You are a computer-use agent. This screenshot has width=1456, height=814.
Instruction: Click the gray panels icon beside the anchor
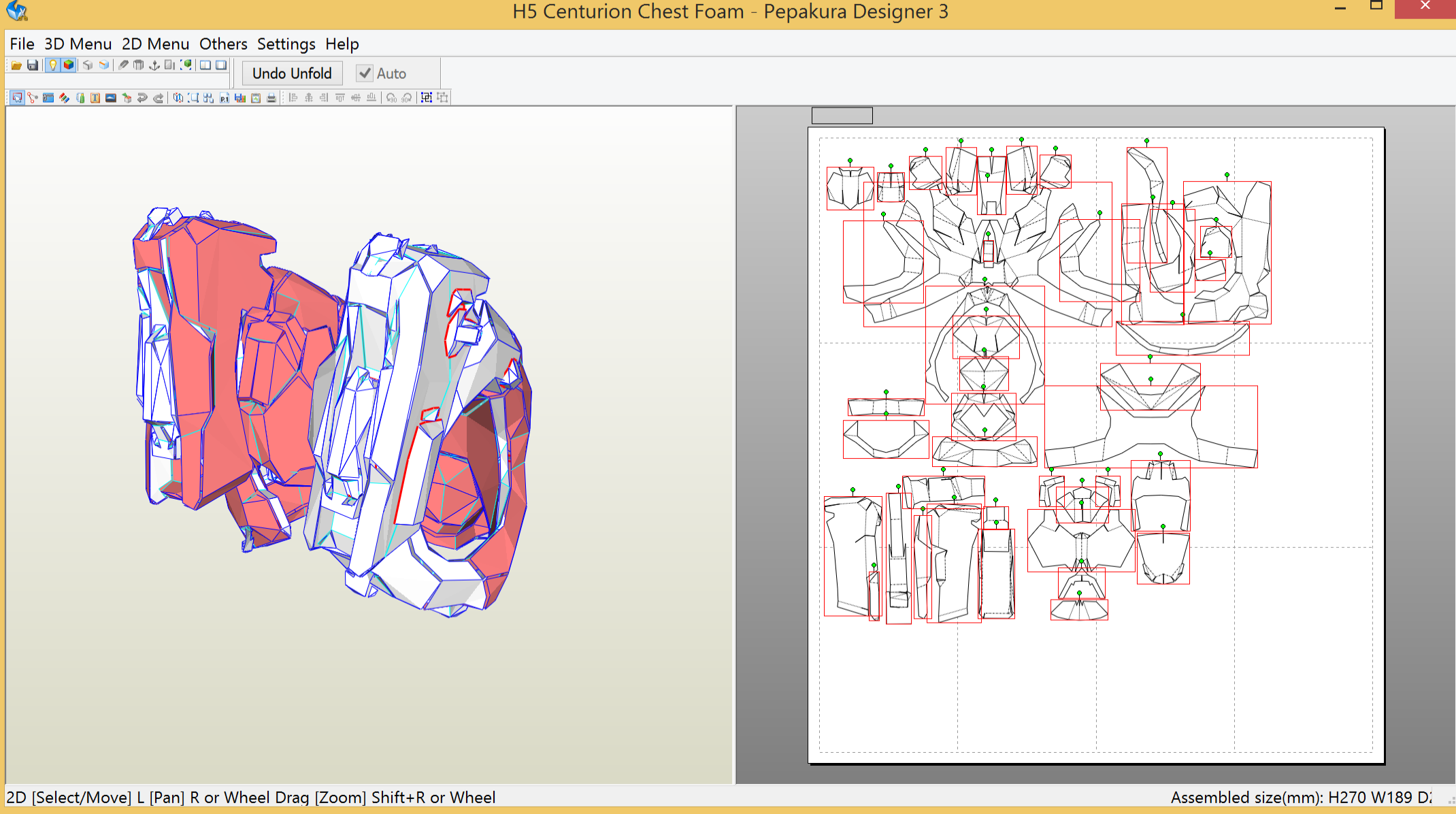(169, 65)
